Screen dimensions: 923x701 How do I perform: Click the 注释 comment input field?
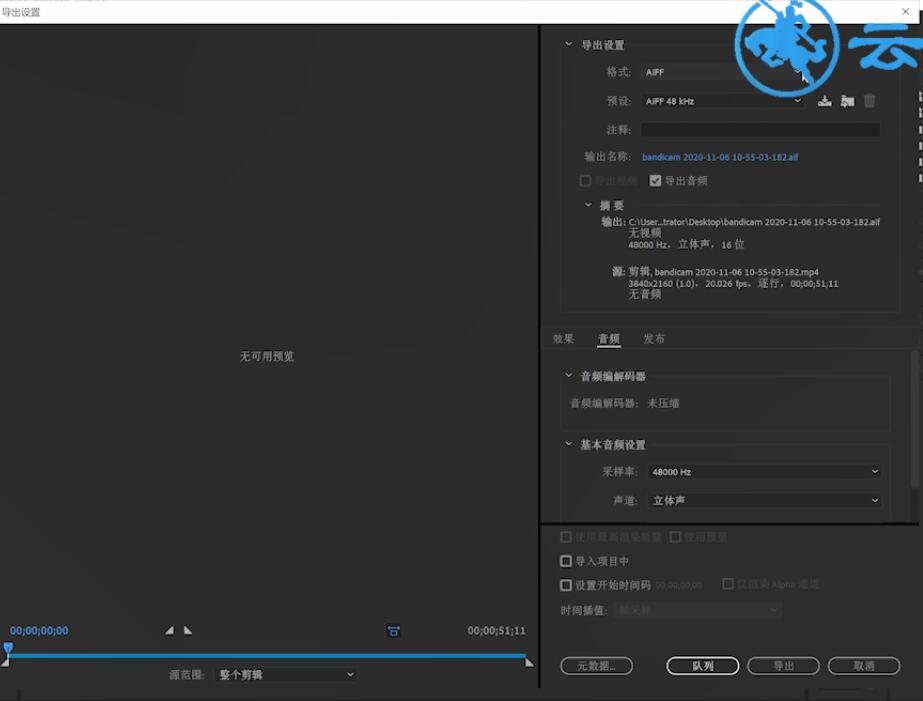click(761, 129)
